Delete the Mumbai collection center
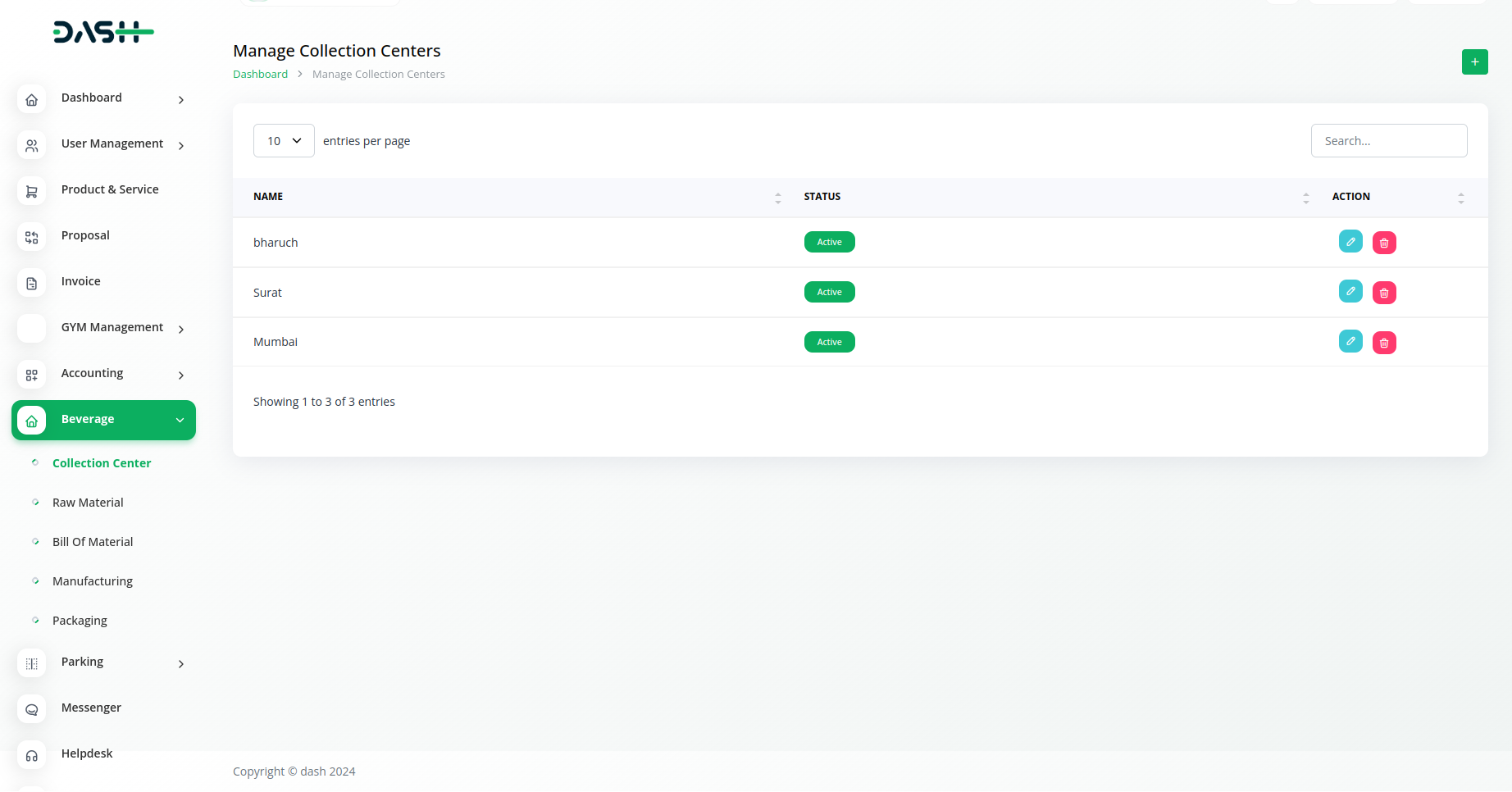 point(1384,343)
